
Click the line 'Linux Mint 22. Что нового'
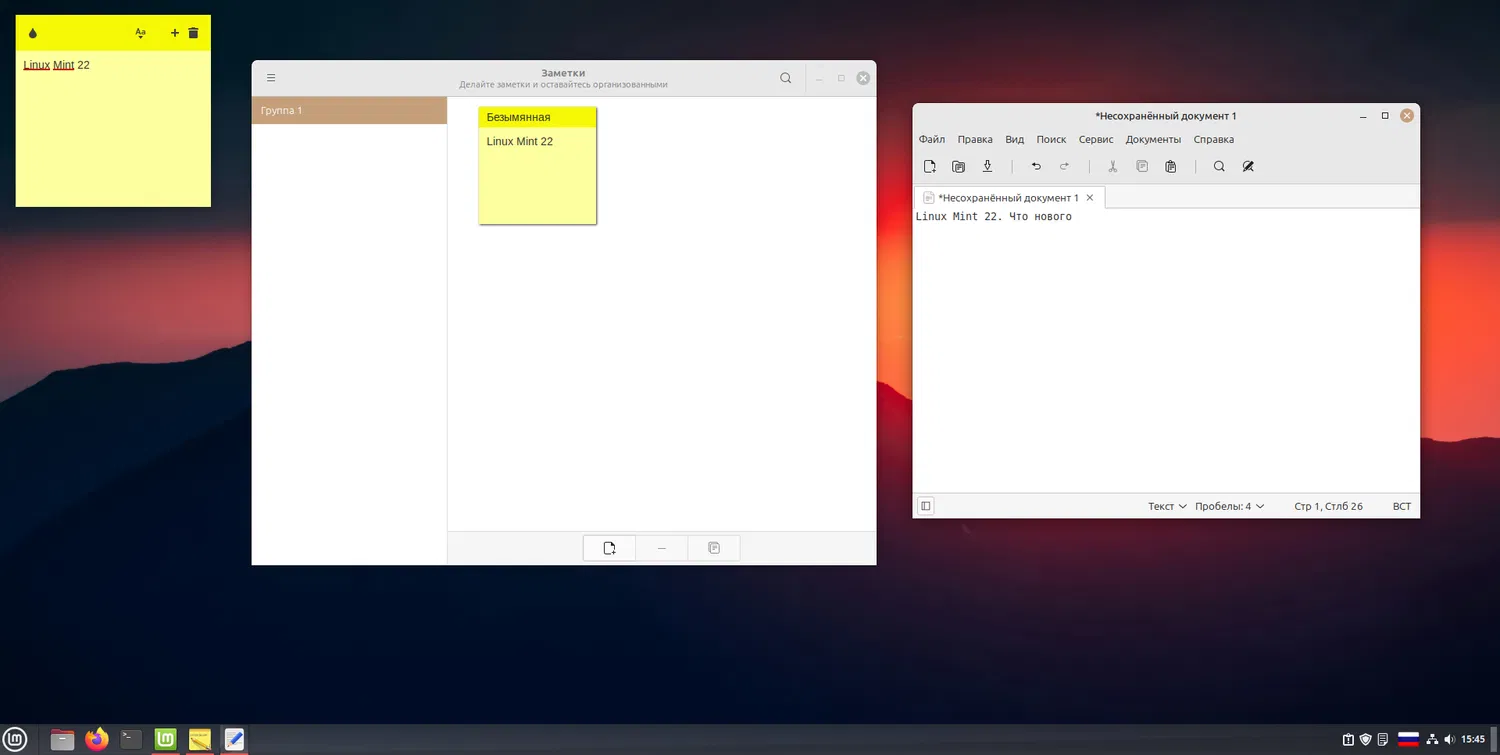tap(994, 217)
